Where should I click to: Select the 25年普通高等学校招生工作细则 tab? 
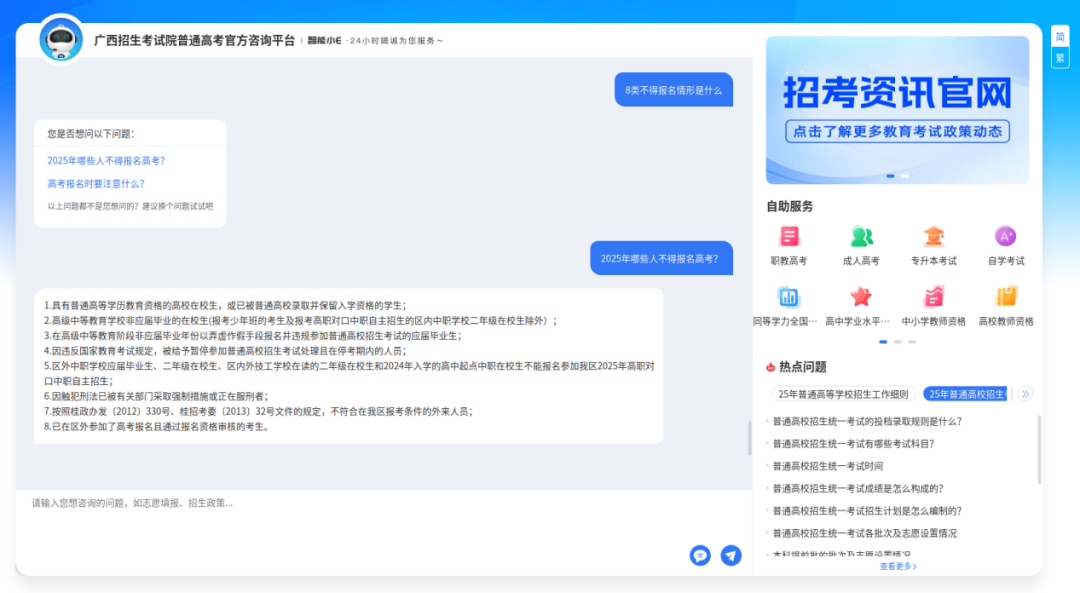[843, 394]
